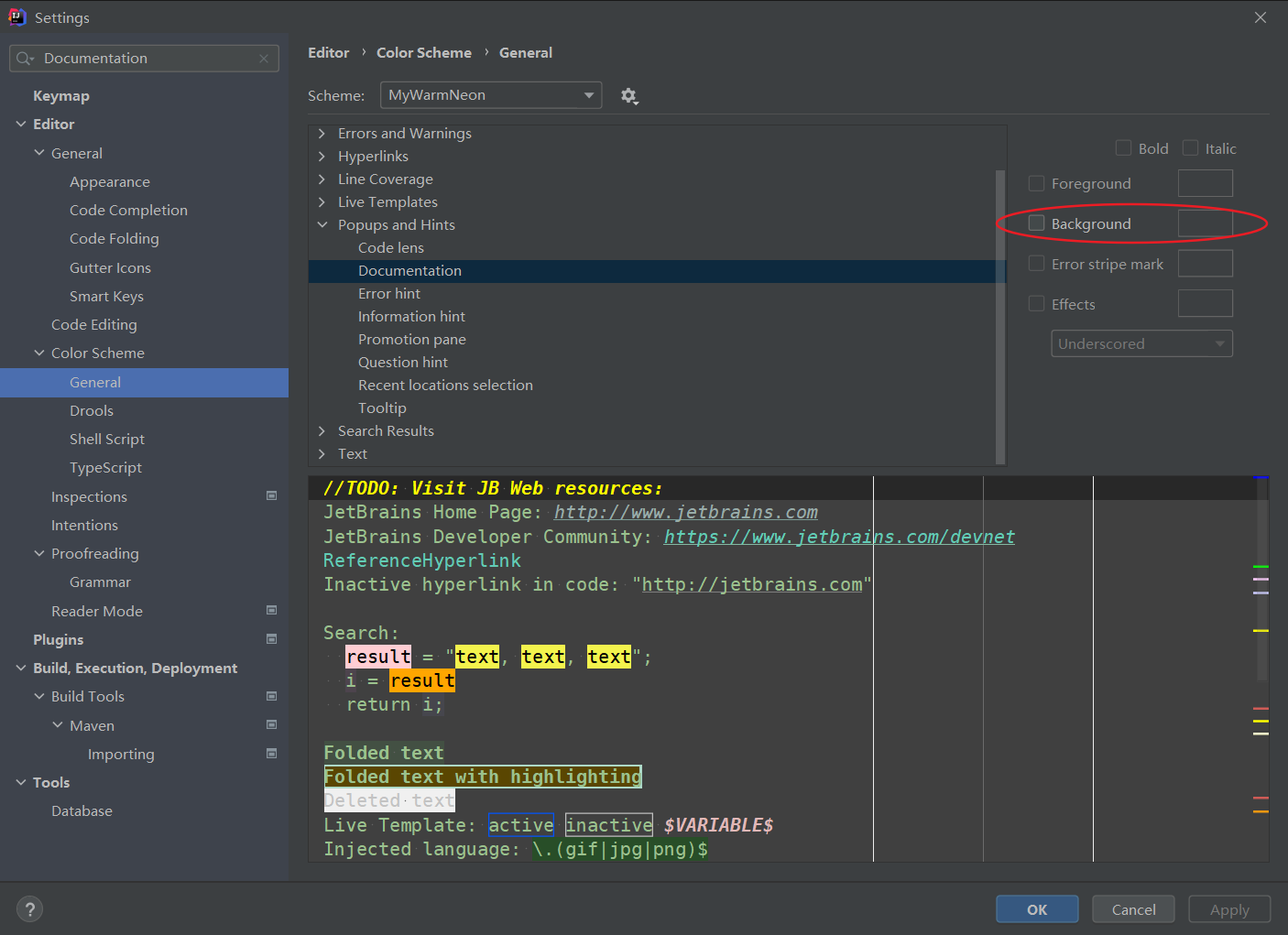The image size is (1288, 935).
Task: Select Question hint attribute
Action: pyautogui.click(x=403, y=363)
